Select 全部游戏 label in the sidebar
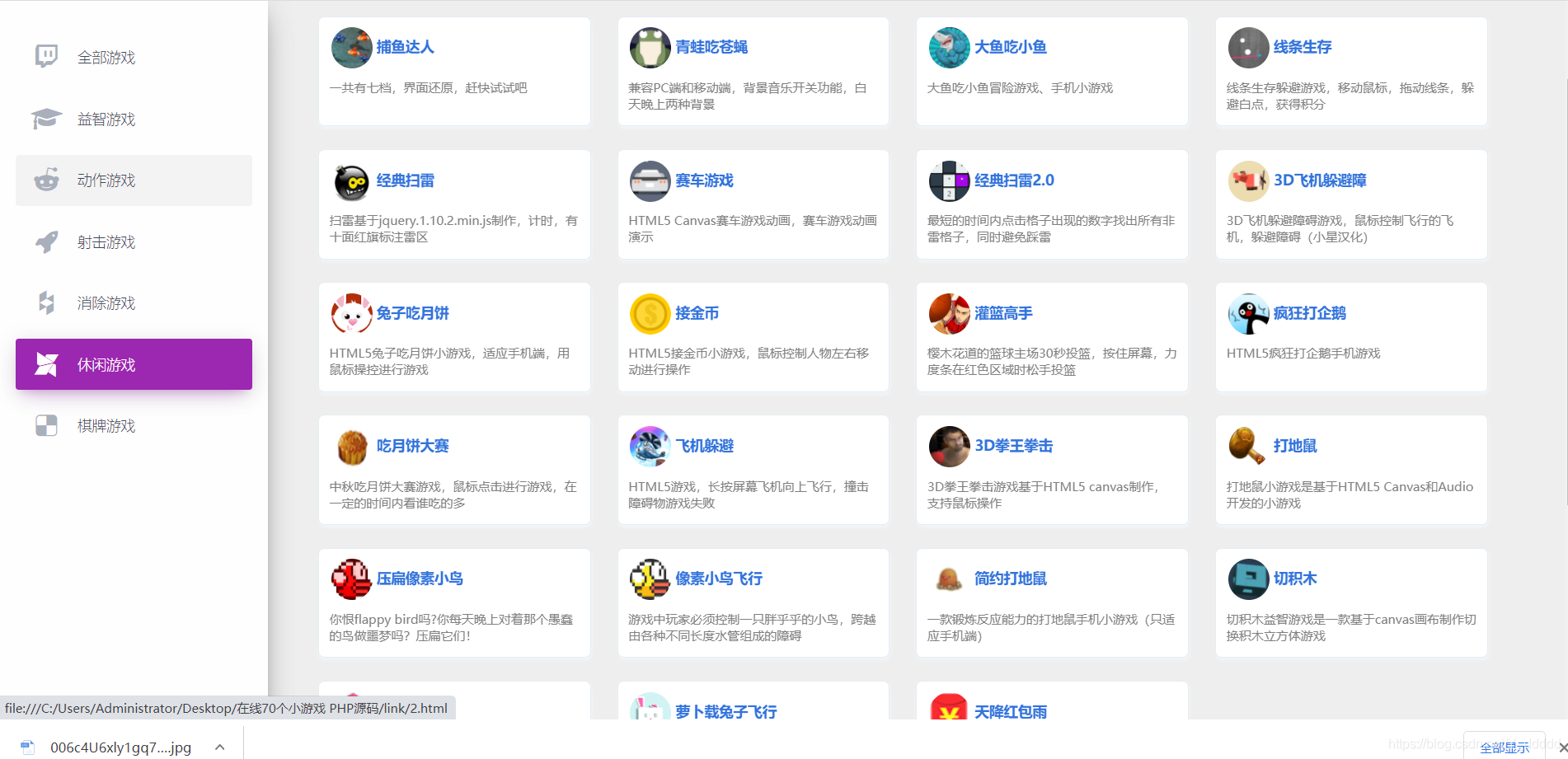The image size is (1568, 759). pyautogui.click(x=106, y=58)
